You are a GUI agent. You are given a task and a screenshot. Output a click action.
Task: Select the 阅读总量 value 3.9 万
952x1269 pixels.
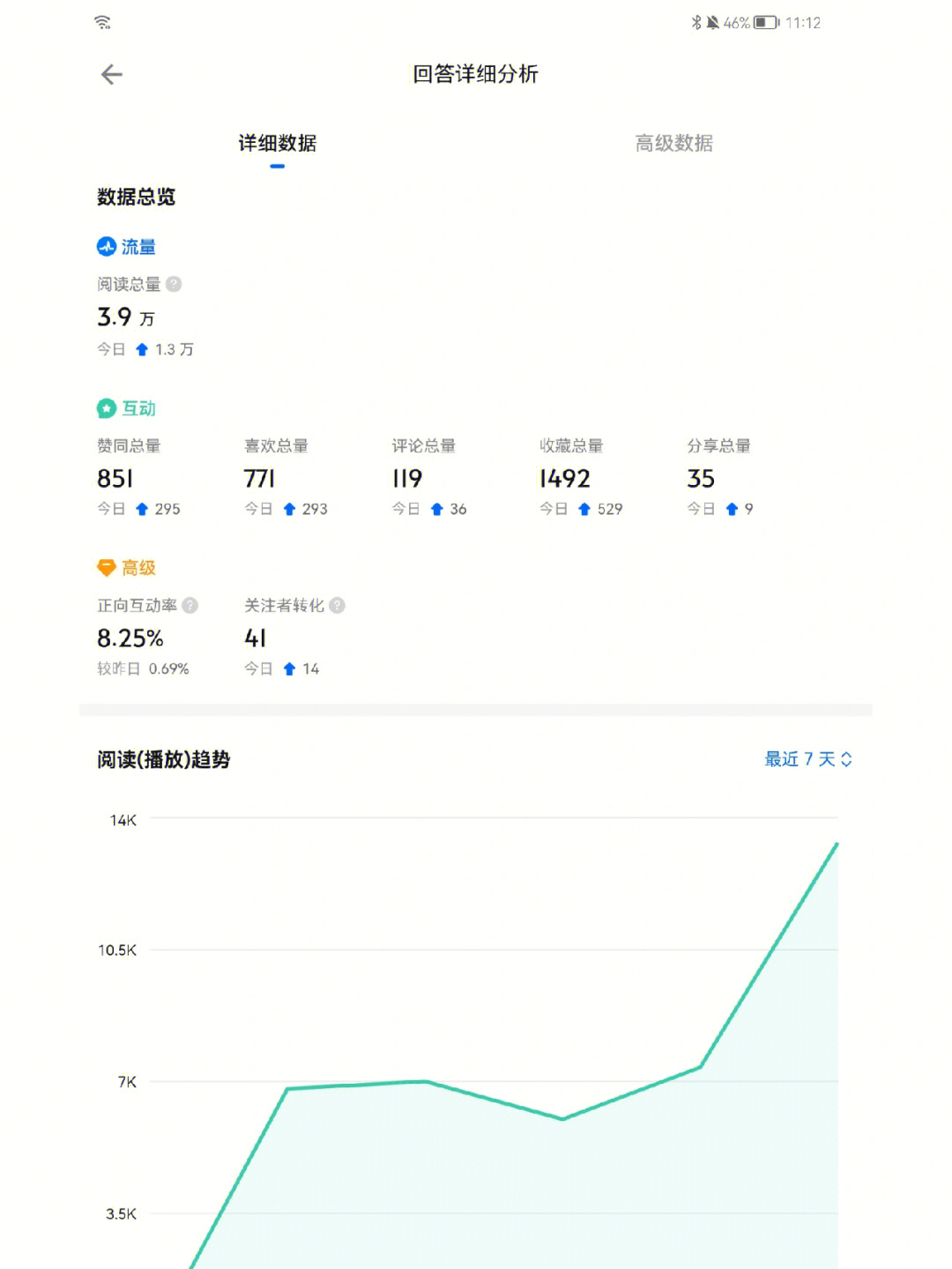point(126,317)
